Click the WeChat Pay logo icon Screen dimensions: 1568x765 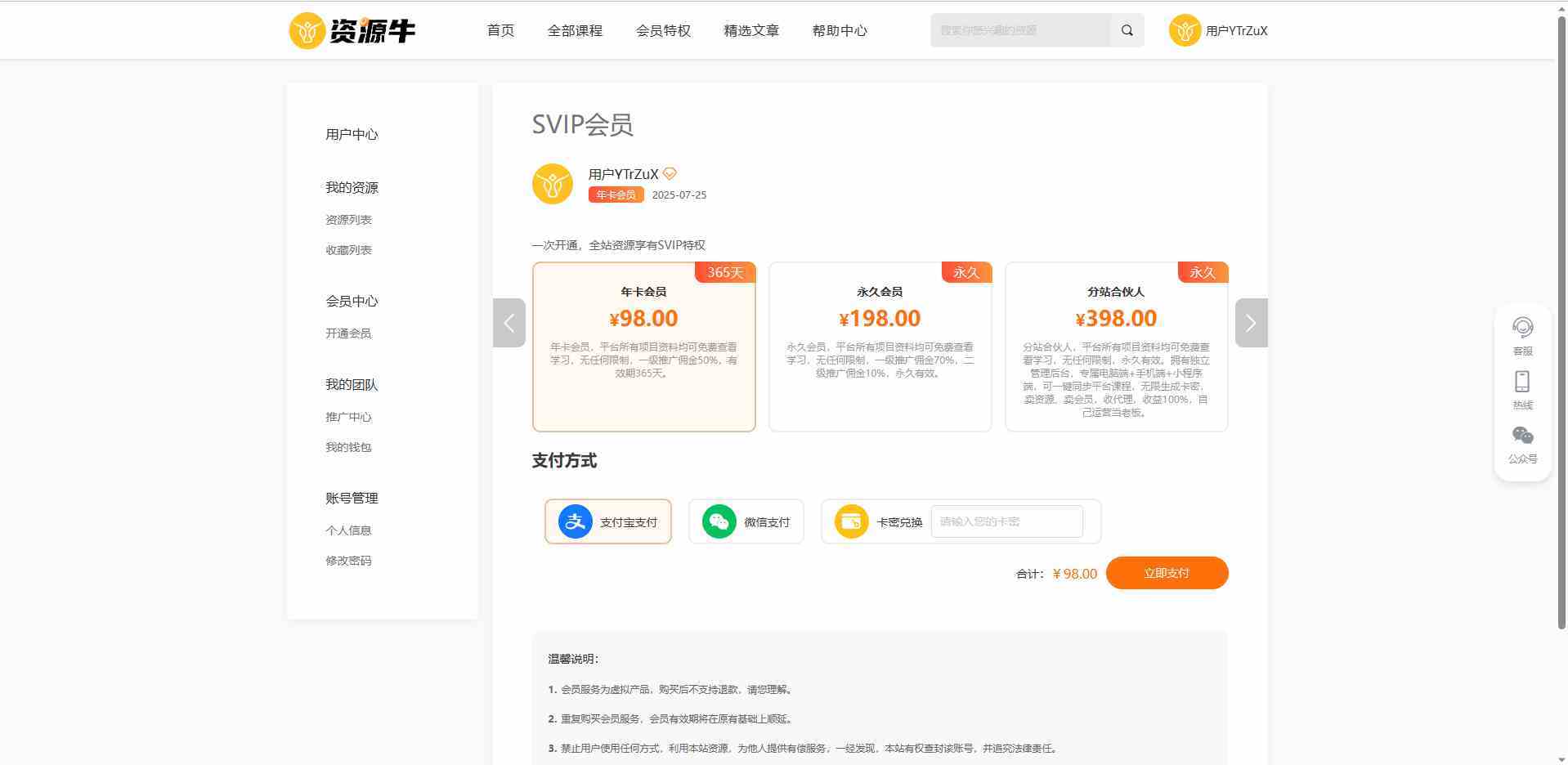(x=719, y=521)
